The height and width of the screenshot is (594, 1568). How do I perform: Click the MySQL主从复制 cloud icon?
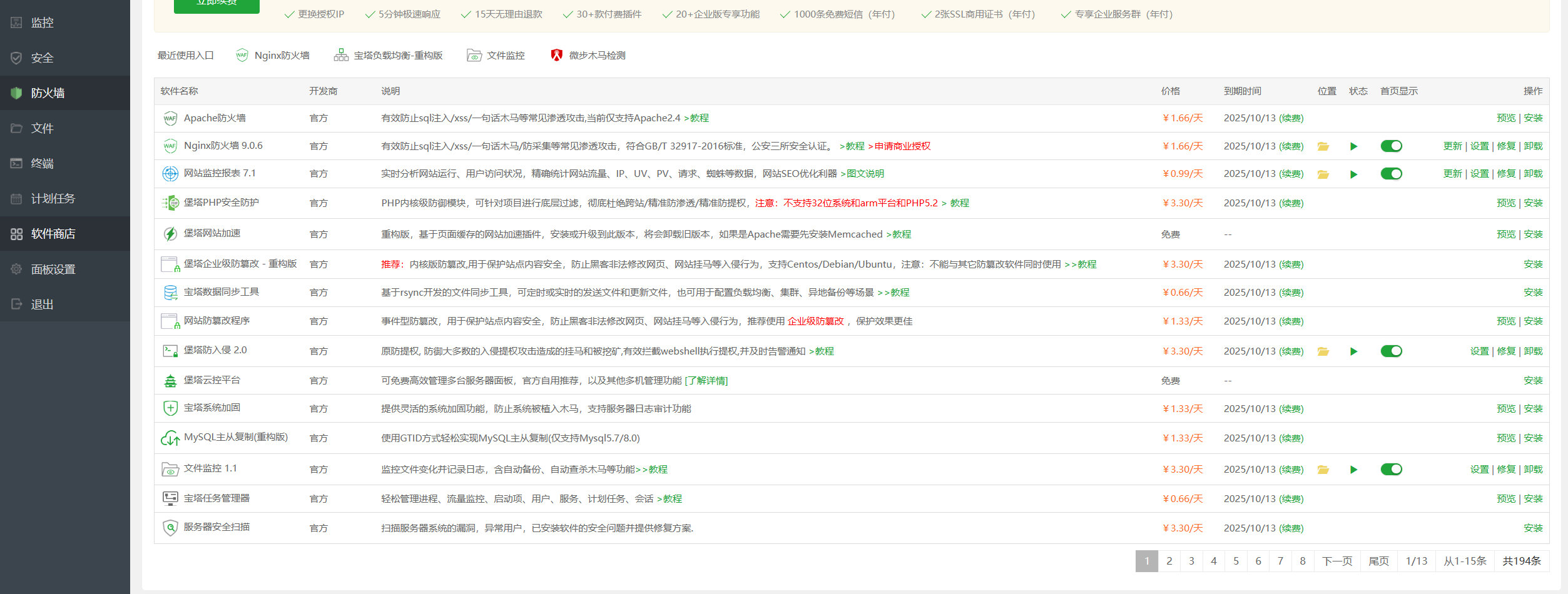(170, 438)
